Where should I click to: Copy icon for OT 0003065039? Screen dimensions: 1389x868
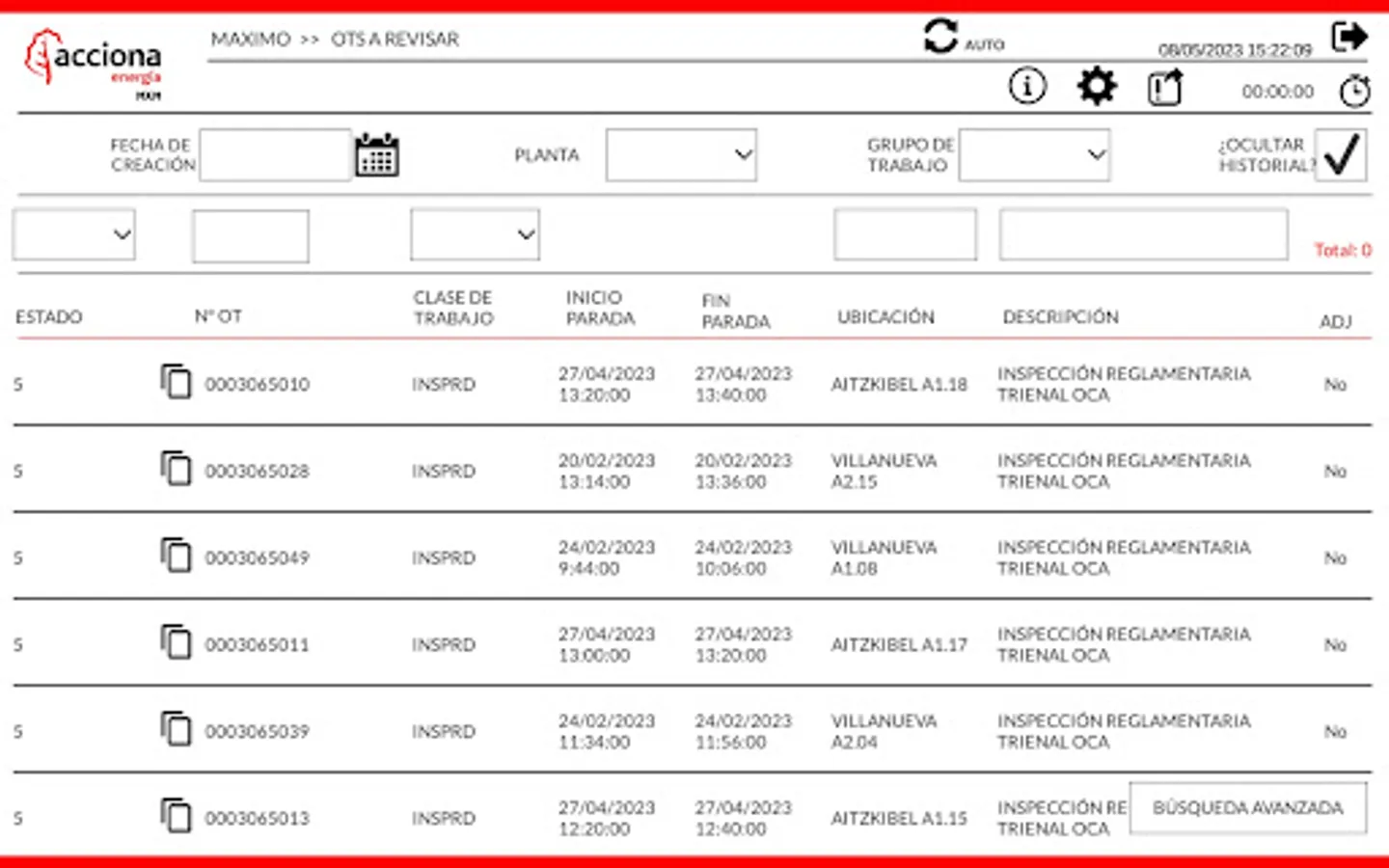pyautogui.click(x=176, y=729)
